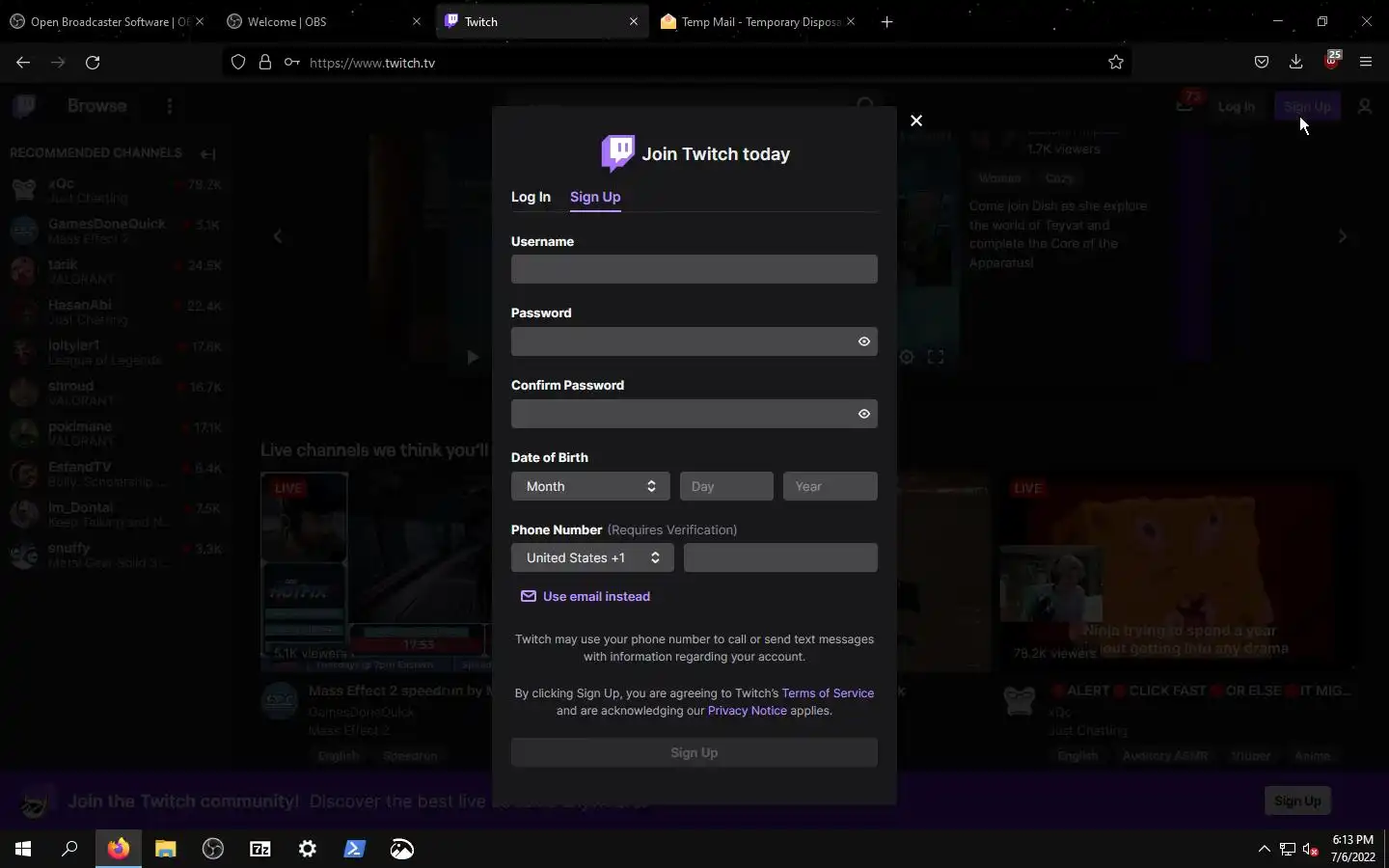Choose Use email instead

coord(586,596)
